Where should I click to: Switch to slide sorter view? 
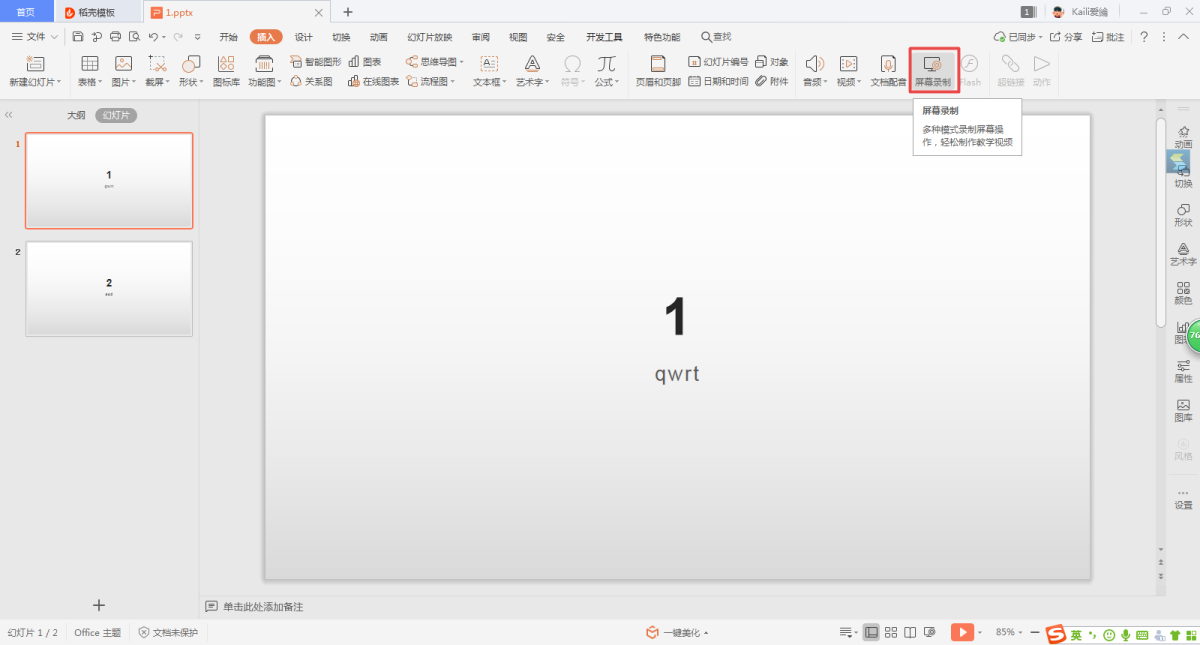[x=891, y=632]
